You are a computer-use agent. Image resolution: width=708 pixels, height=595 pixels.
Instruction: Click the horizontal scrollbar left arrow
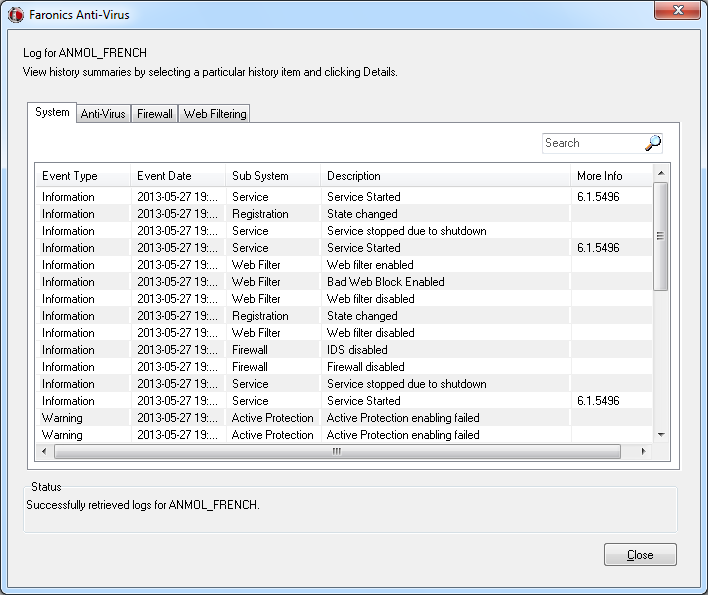point(44,451)
